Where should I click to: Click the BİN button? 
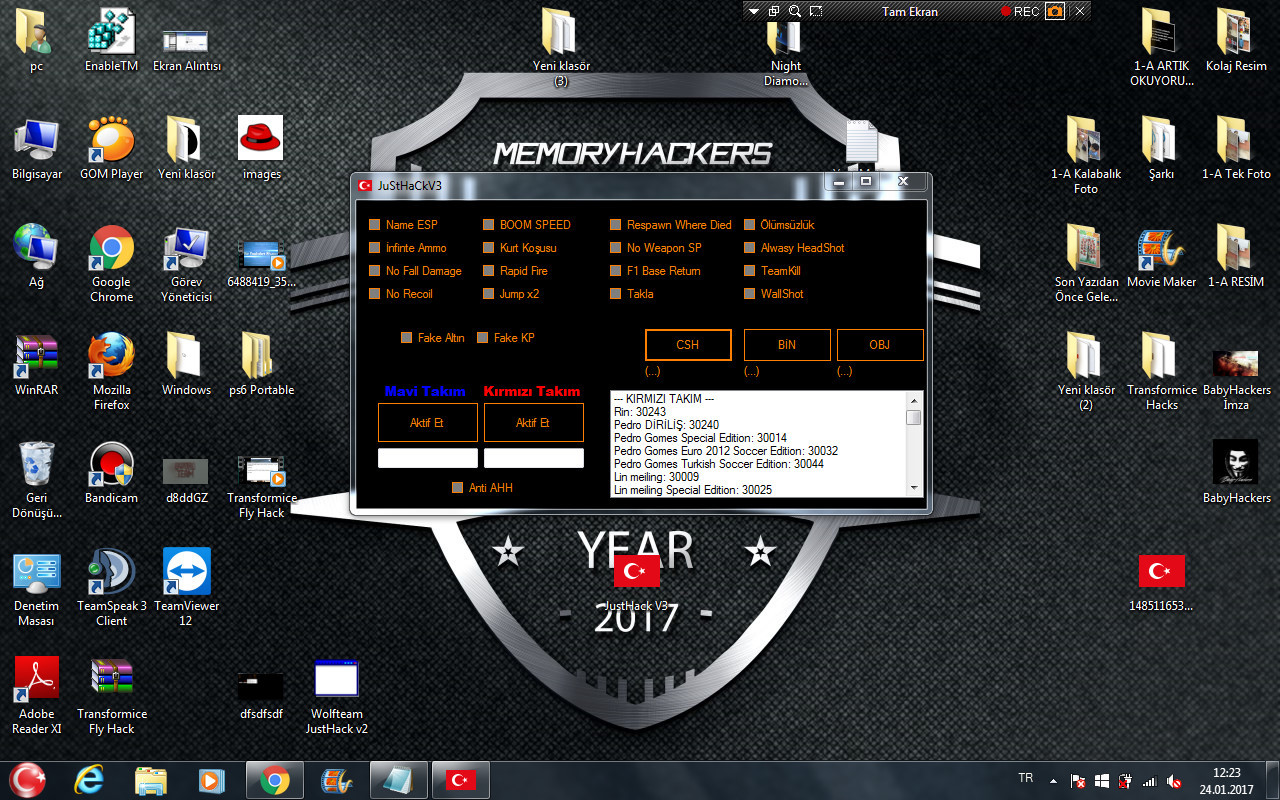[787, 345]
